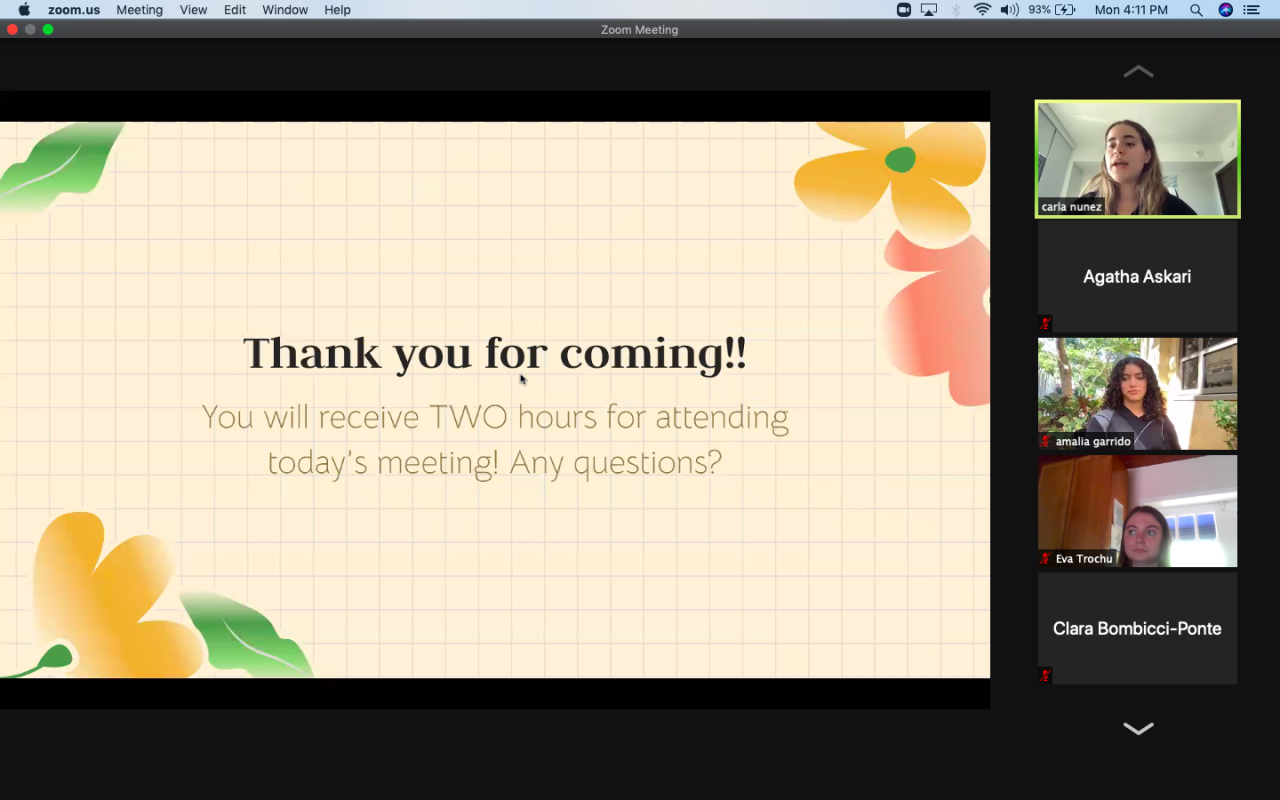Open the Window menu
Viewport: 1280px width, 800px height.
coord(285,10)
